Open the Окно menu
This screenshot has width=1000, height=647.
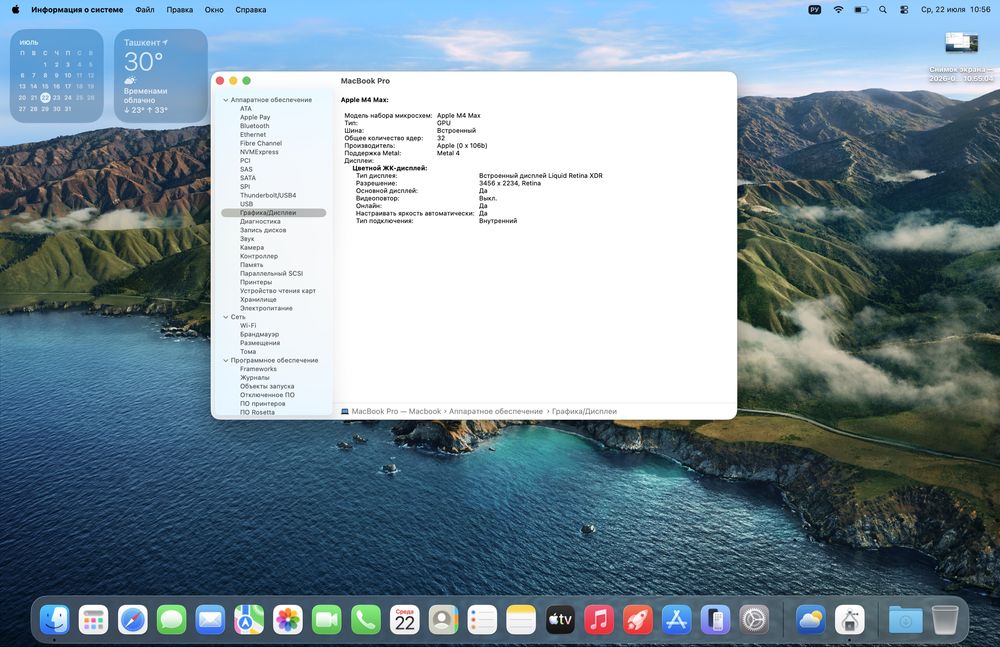214,10
